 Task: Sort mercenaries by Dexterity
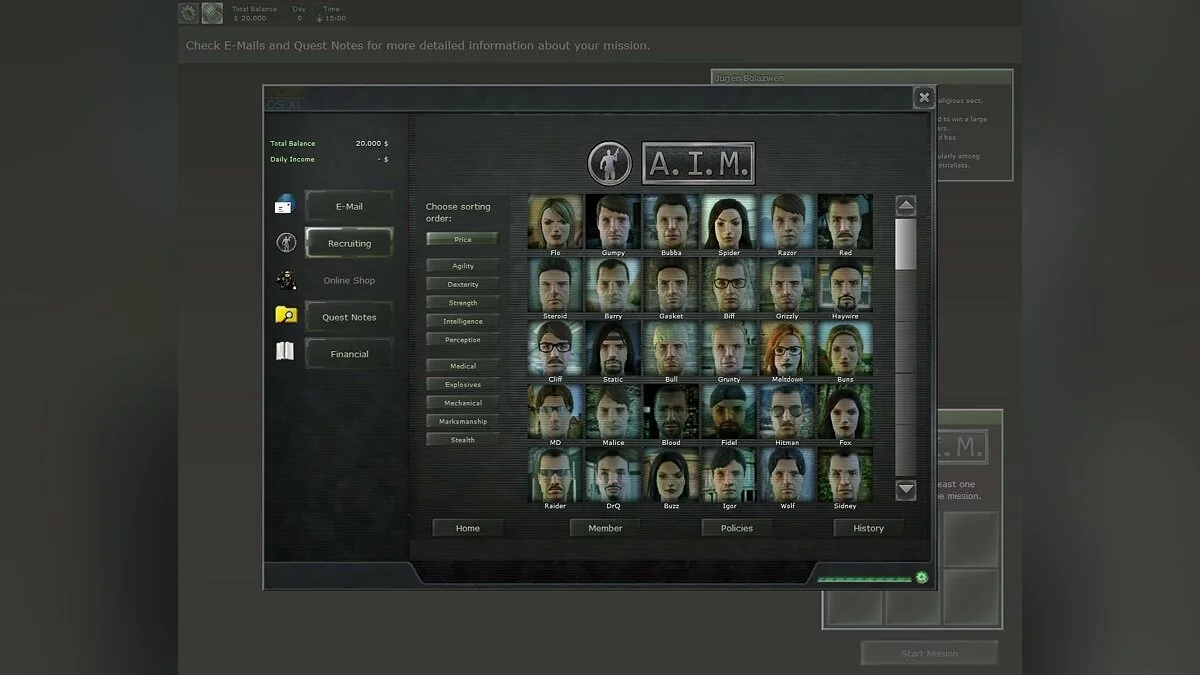coord(462,285)
